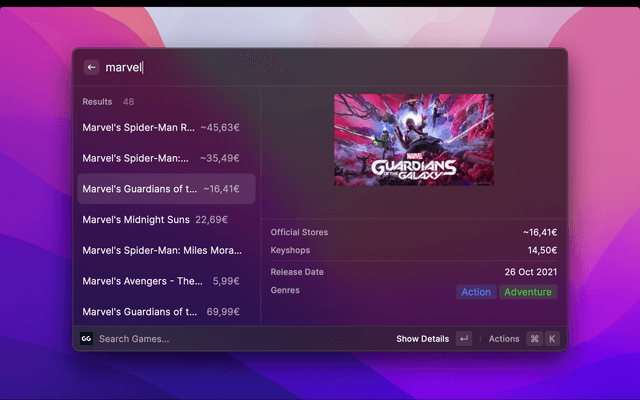
Task: Click the back arrow icon
Action: coord(91,67)
